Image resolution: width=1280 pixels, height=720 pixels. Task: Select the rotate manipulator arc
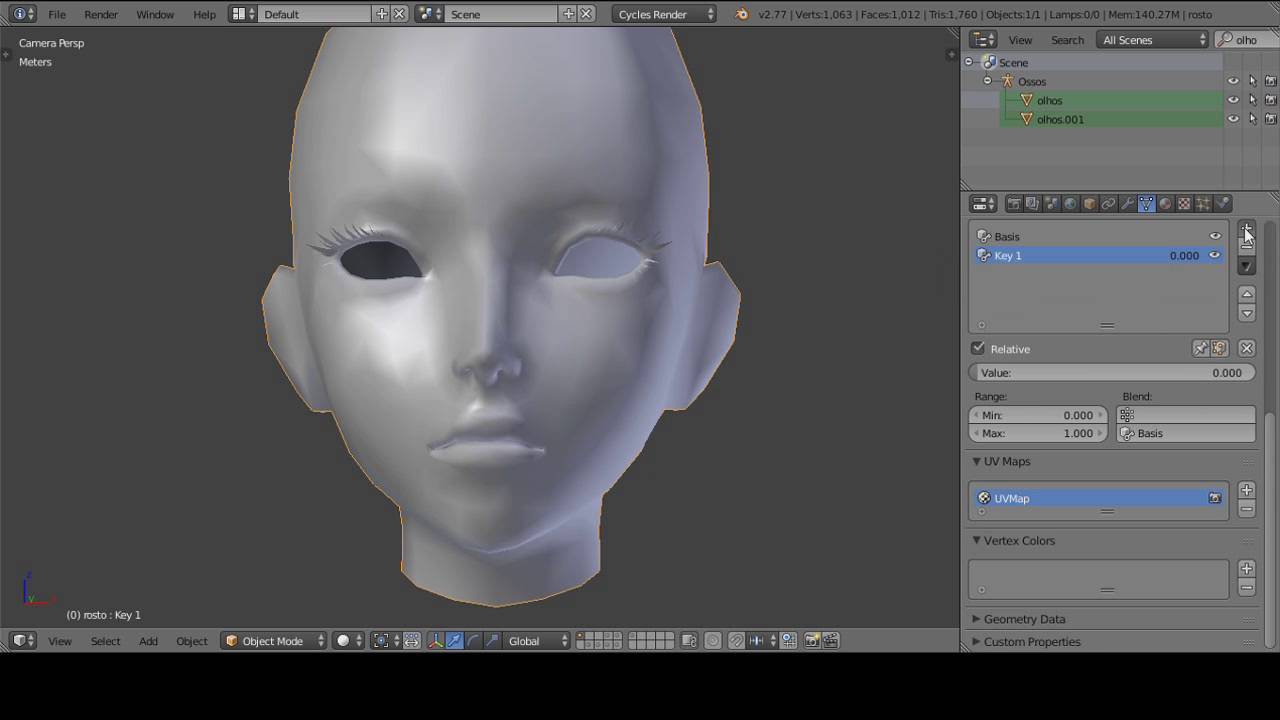474,641
